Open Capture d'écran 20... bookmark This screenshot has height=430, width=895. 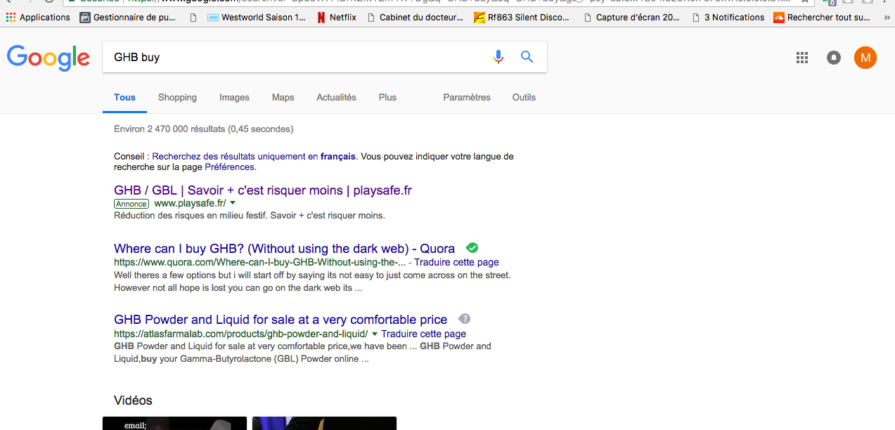(632, 18)
